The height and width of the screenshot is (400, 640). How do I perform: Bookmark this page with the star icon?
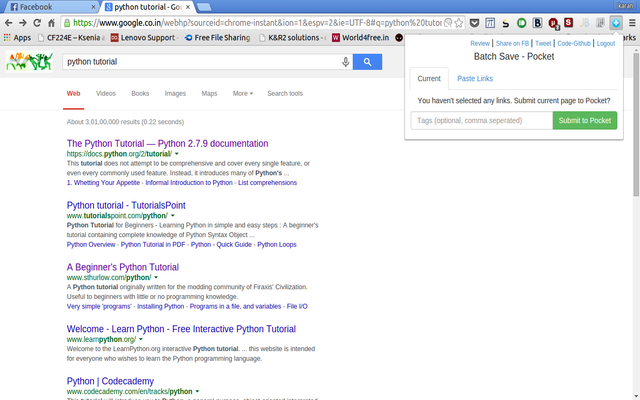click(x=458, y=23)
